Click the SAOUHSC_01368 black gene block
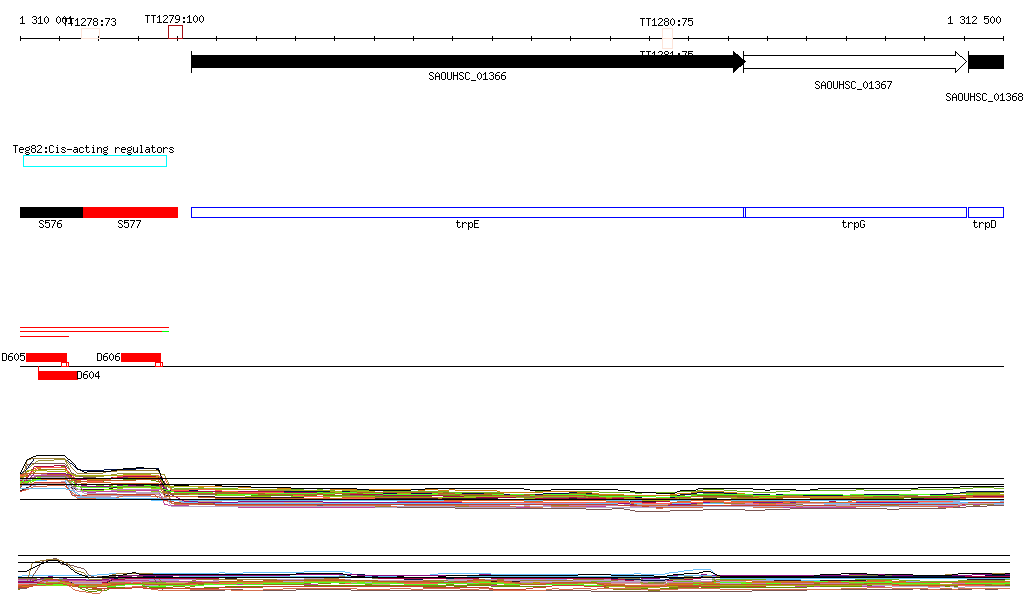Screen dimensions: 1024x611 pyautogui.click(x=986, y=62)
